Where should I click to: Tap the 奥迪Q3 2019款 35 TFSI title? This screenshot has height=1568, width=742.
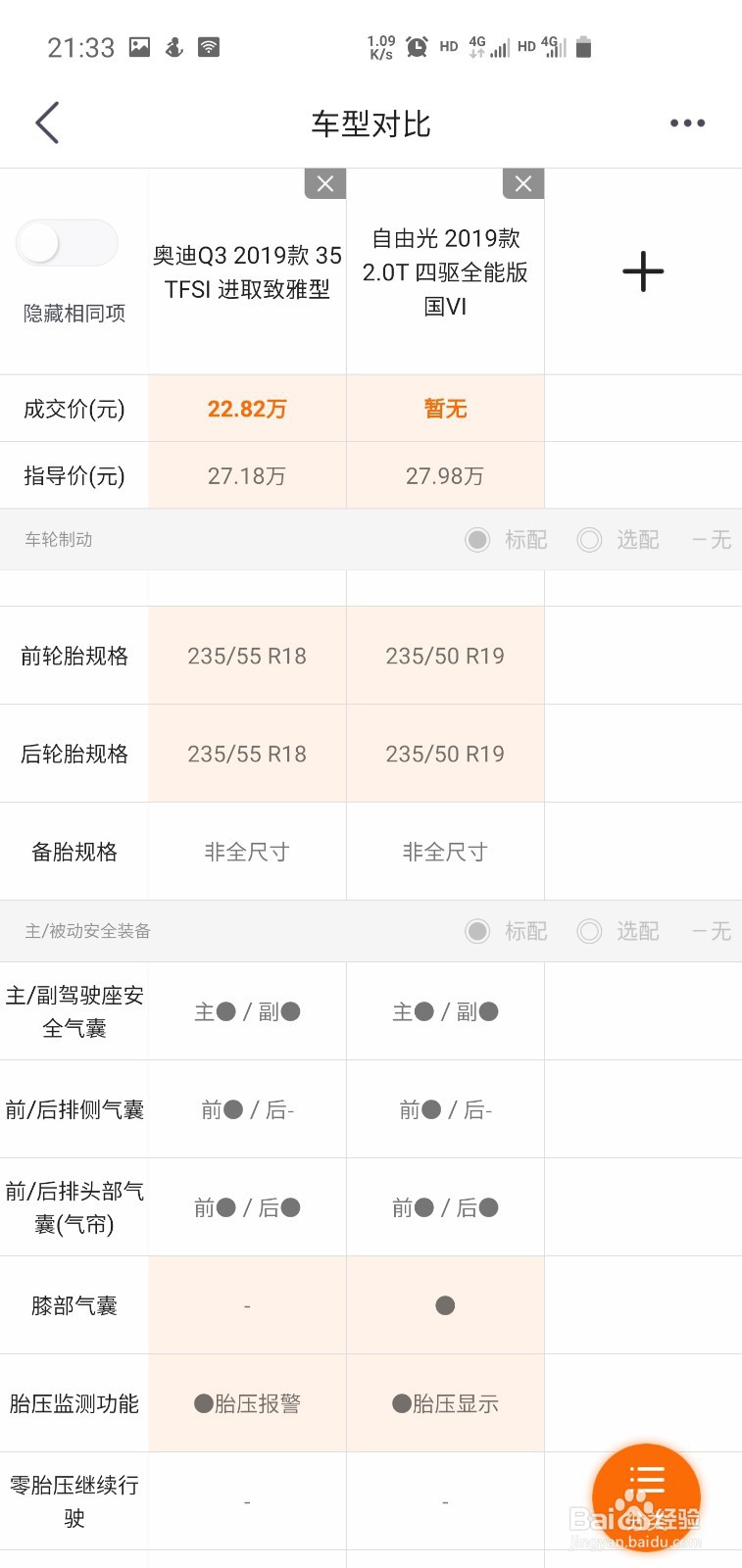pyautogui.click(x=247, y=272)
